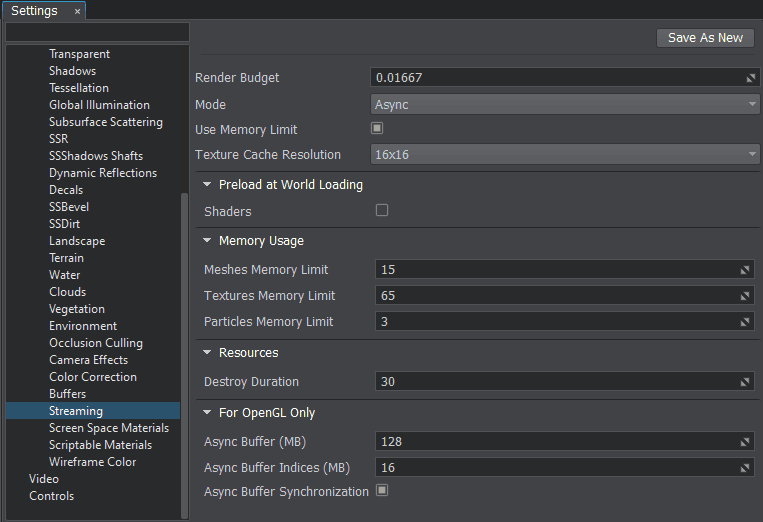Click the Async Buffer Indices value 16

click(x=388, y=468)
